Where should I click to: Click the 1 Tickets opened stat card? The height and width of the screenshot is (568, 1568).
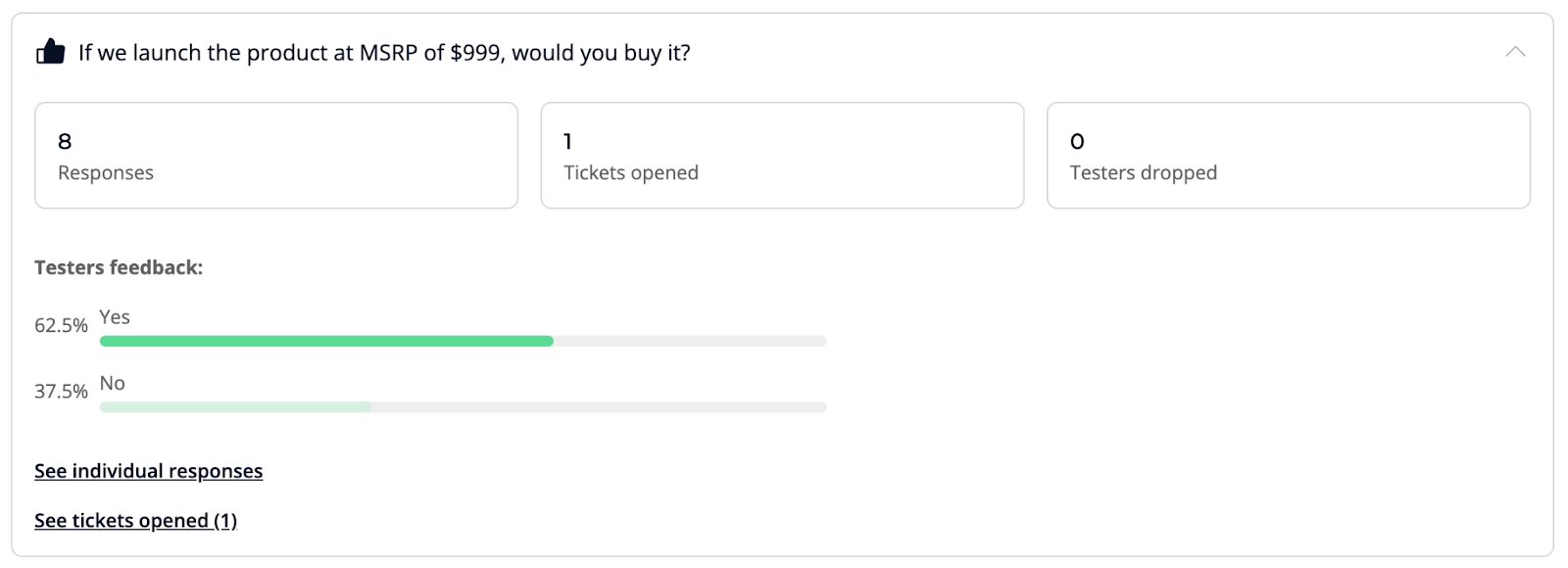pos(781,156)
